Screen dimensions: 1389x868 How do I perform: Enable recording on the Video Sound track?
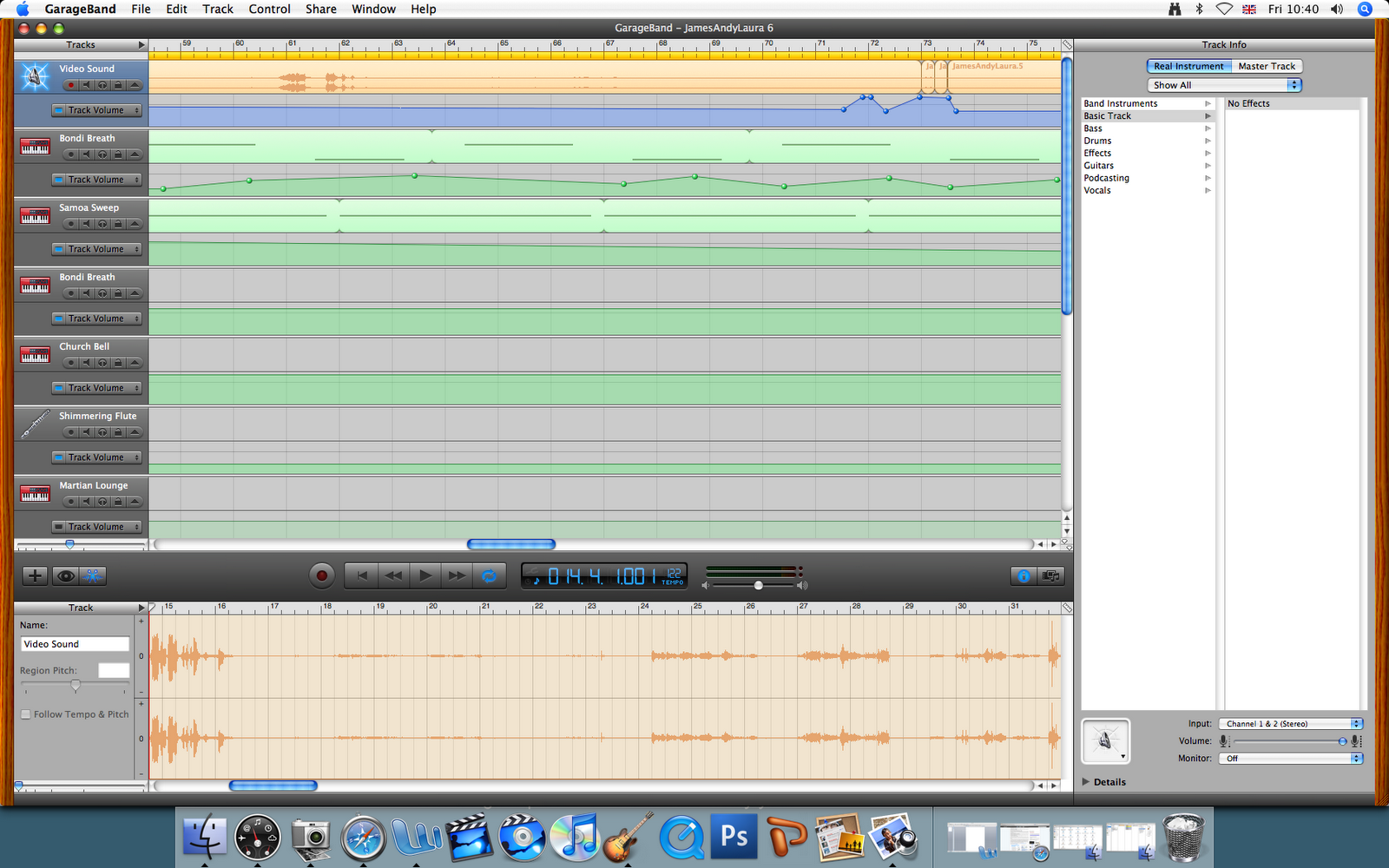[70, 85]
